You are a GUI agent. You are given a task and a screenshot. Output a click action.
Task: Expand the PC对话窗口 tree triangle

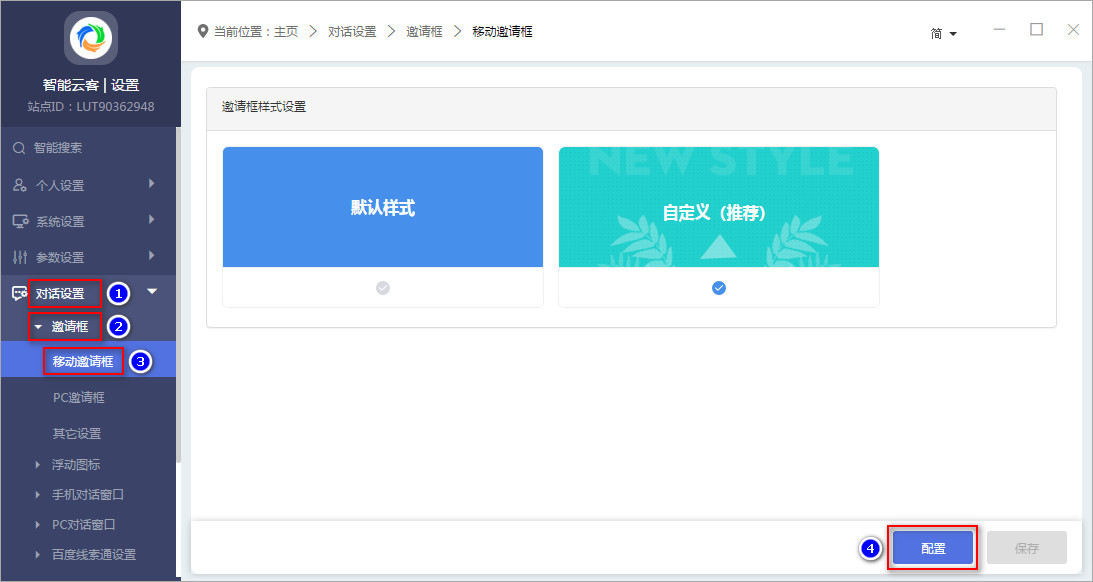pos(38,524)
